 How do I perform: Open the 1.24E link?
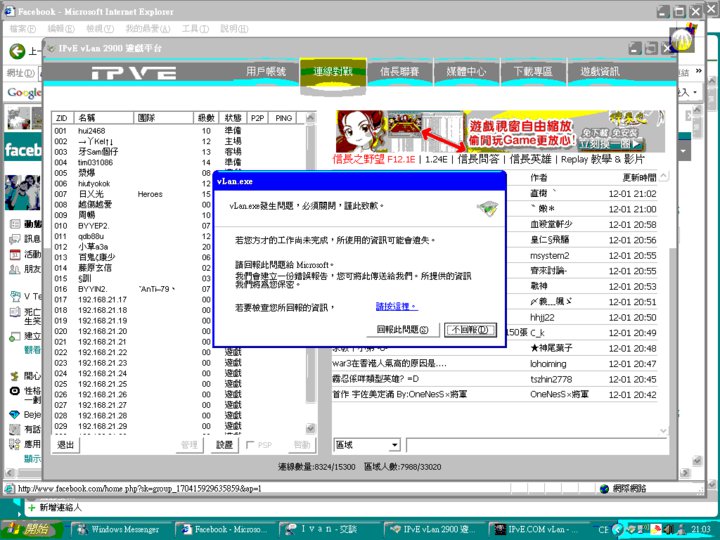tap(436, 159)
